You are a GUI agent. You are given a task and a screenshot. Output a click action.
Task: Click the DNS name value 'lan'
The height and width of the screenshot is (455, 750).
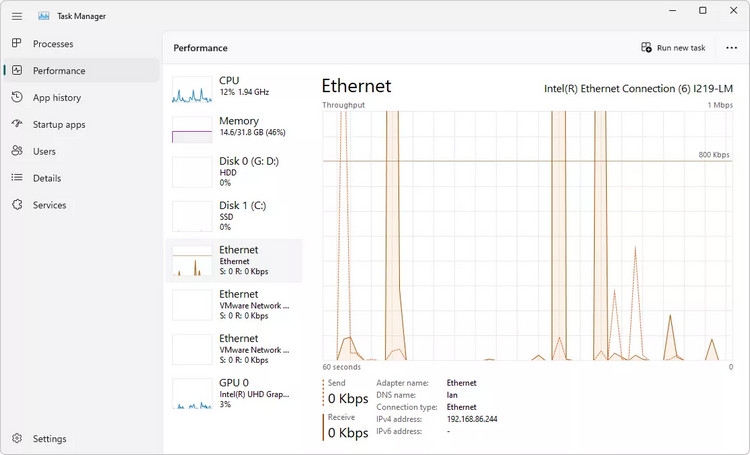[x=452, y=395]
